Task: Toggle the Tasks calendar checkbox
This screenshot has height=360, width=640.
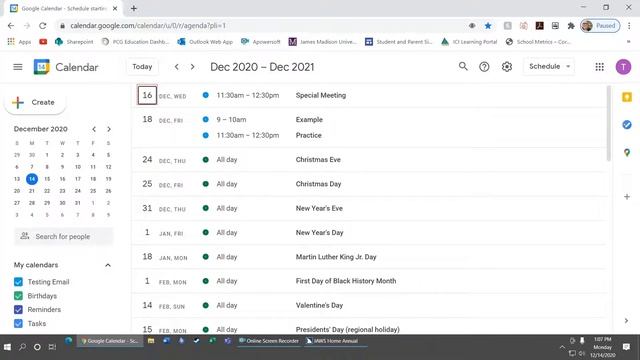Action: 18,323
